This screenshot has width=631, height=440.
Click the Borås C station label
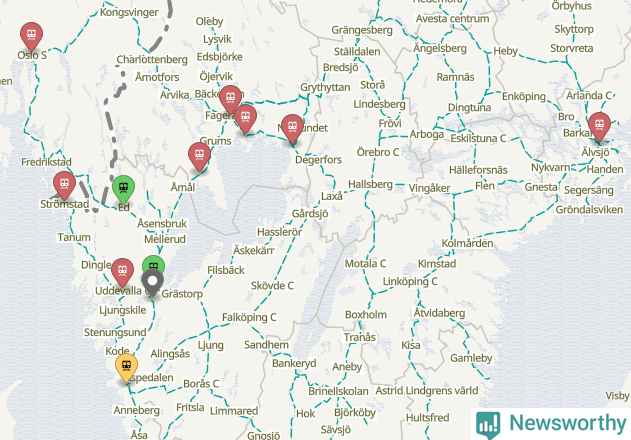201,384
